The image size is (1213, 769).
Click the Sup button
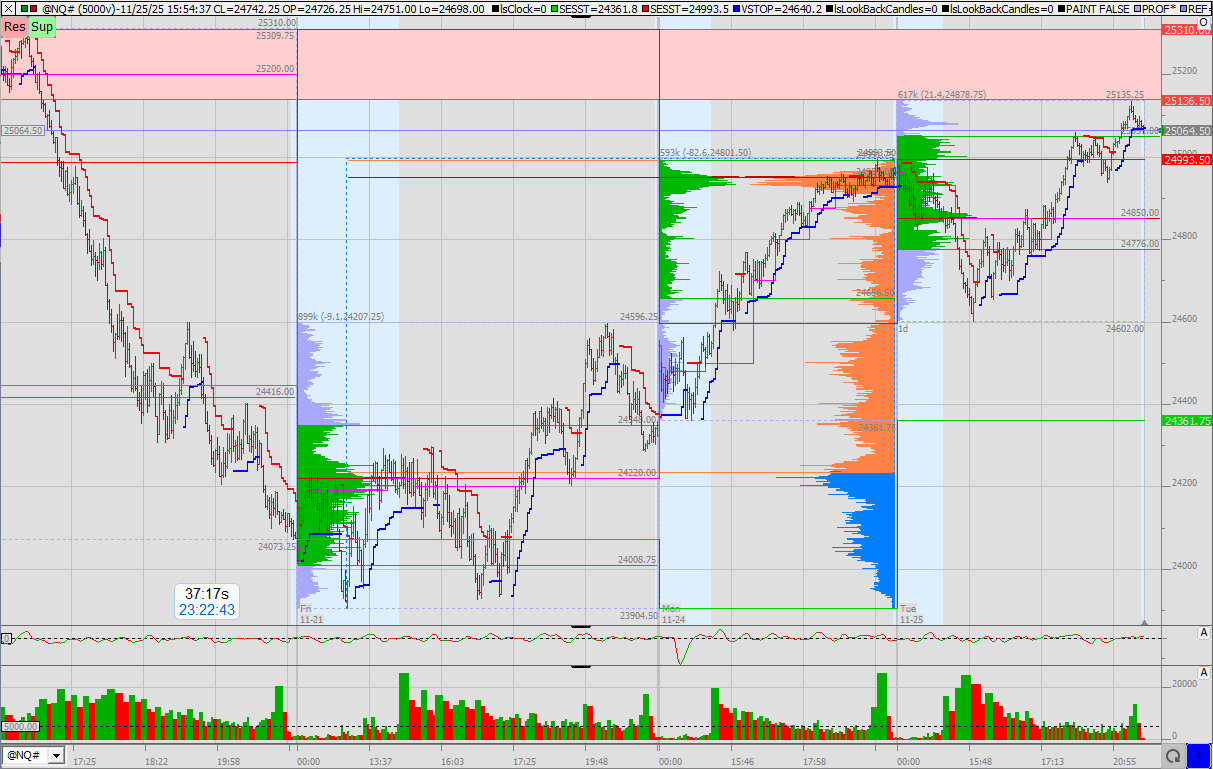tap(42, 26)
